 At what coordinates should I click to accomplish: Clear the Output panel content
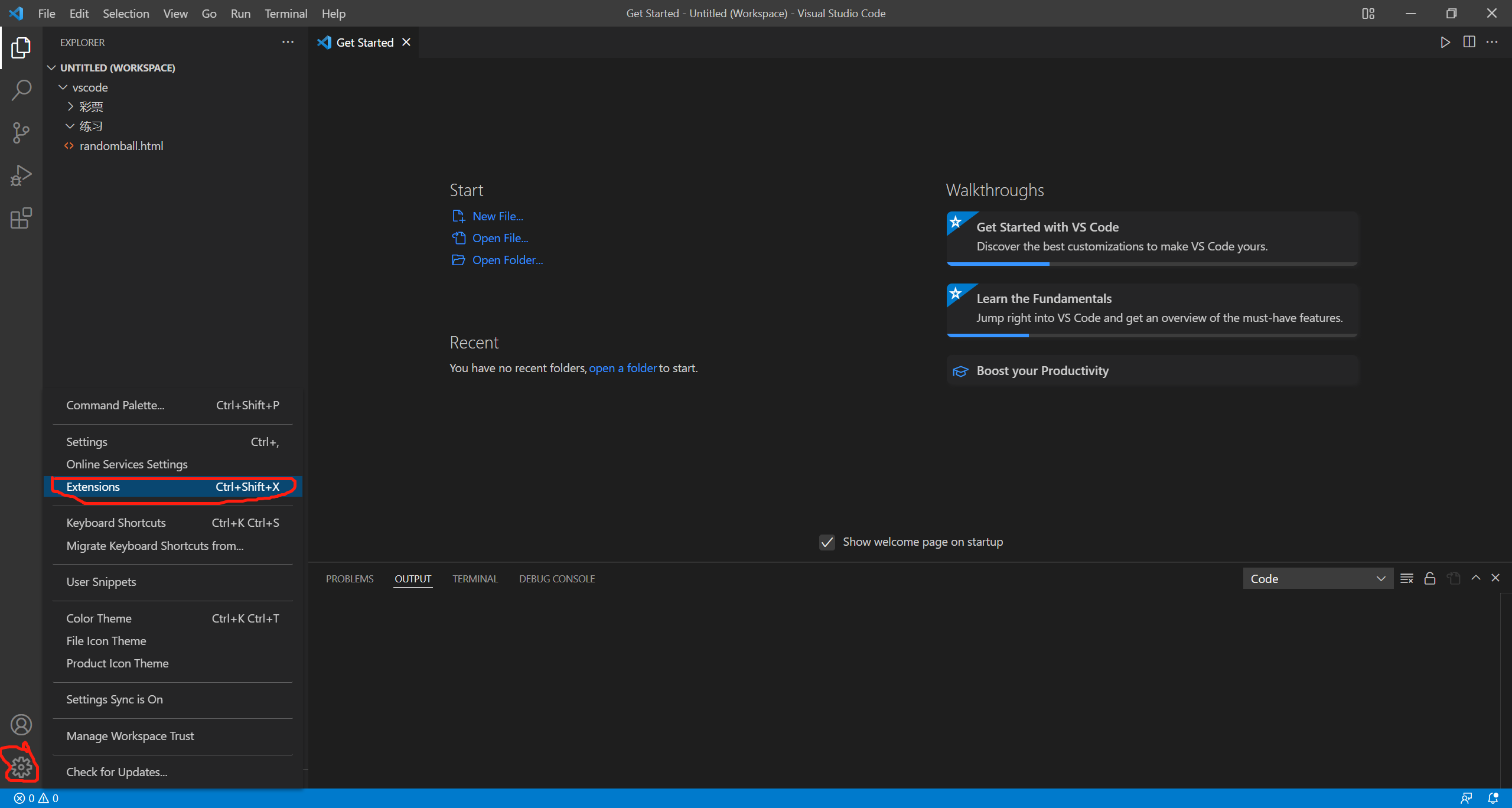pos(1406,578)
